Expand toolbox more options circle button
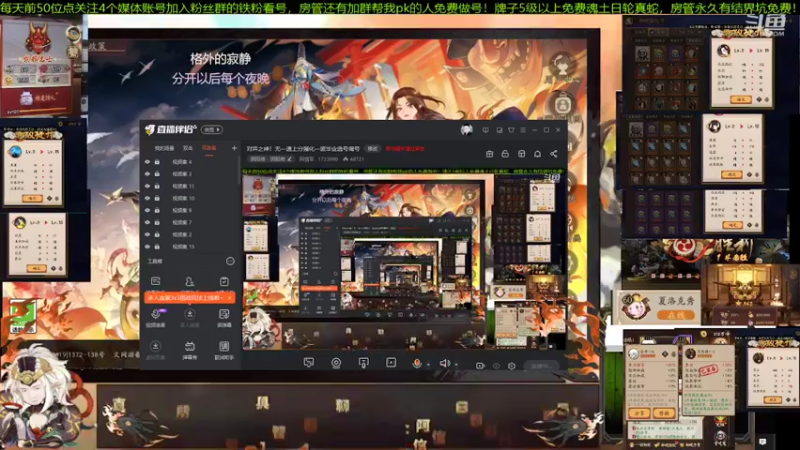 230,261
